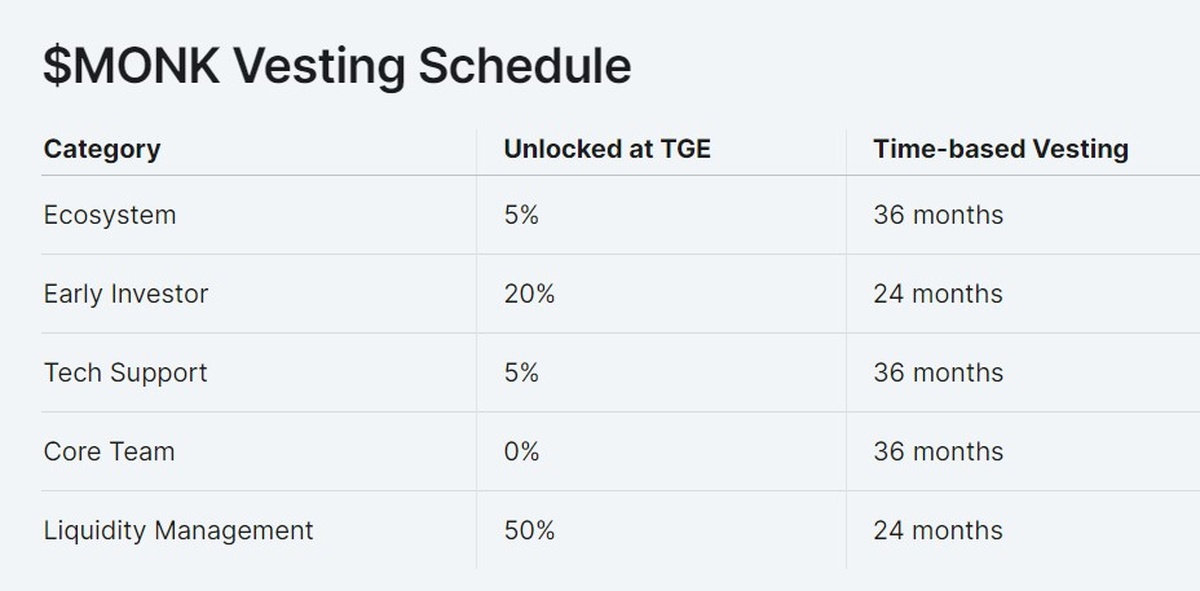Click the Ecosystem category cell
This screenshot has height=591, width=1200.
pyautogui.click(x=110, y=215)
